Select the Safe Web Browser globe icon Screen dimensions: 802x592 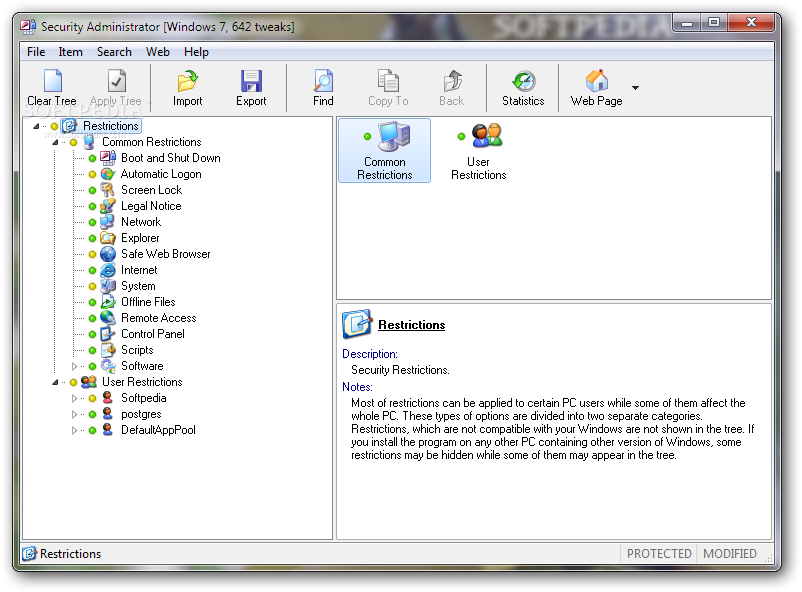coord(108,254)
